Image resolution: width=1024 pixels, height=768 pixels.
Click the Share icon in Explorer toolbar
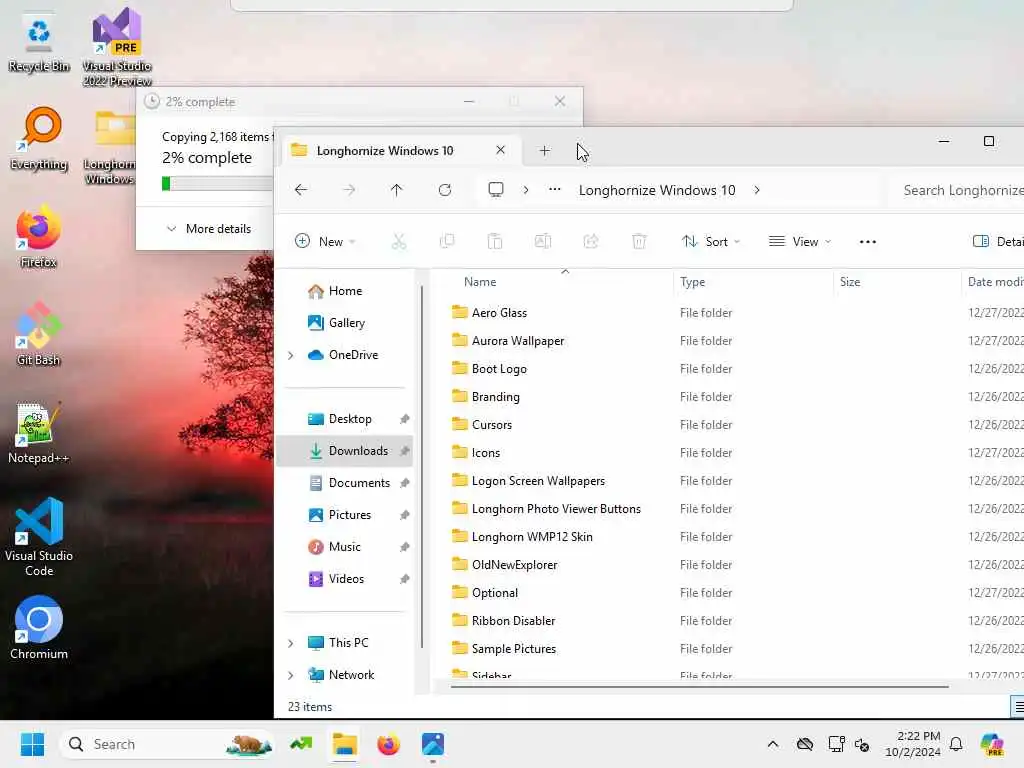[x=591, y=242]
